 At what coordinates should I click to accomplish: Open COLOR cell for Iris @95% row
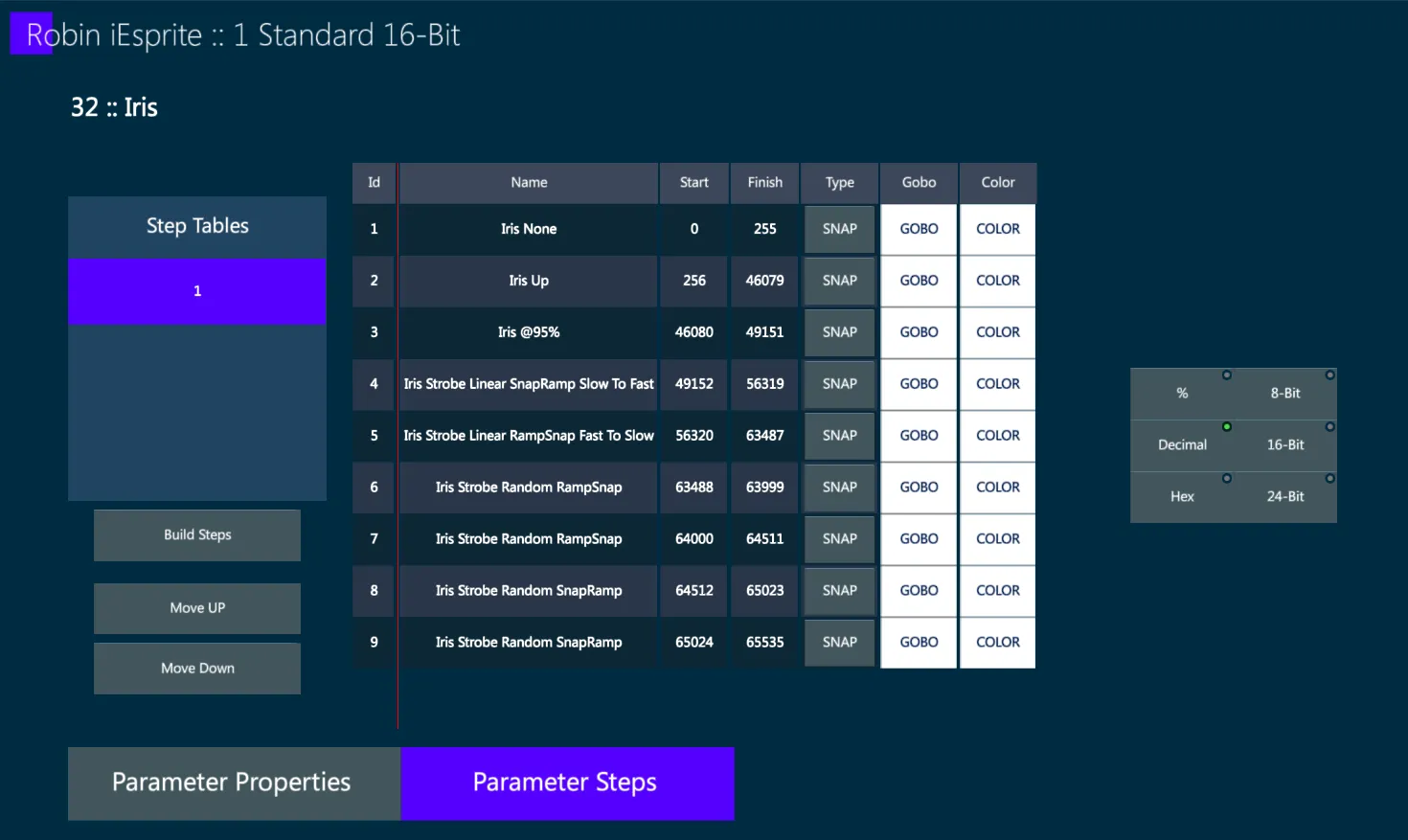(998, 332)
